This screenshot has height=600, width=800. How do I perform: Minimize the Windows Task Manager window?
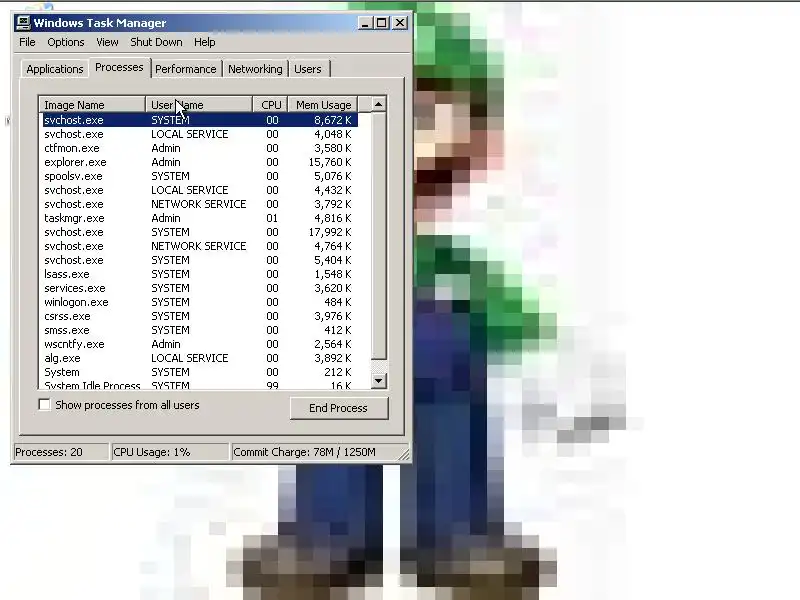364,23
